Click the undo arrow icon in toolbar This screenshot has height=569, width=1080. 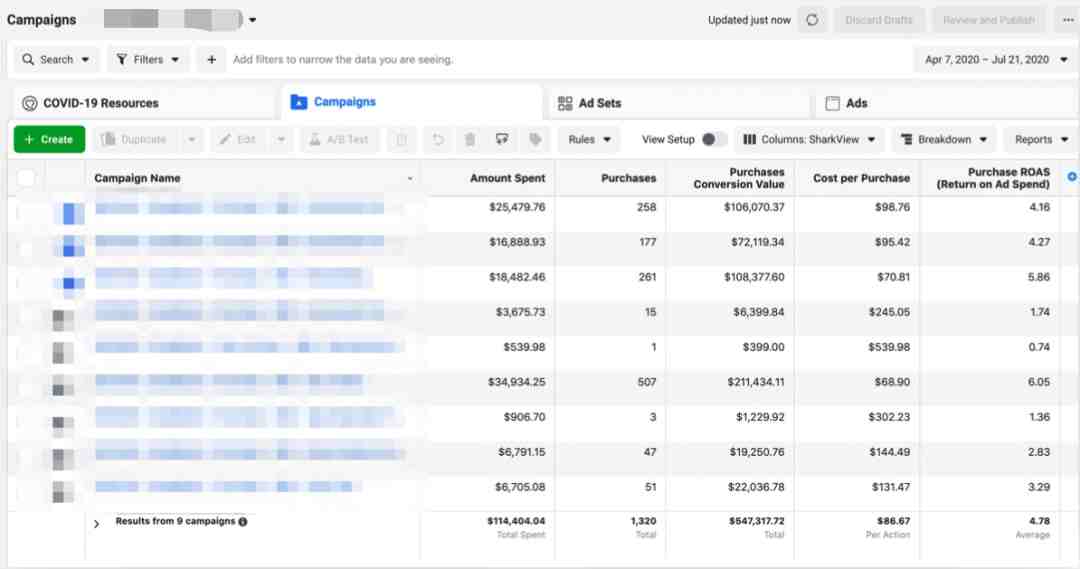tap(437, 139)
